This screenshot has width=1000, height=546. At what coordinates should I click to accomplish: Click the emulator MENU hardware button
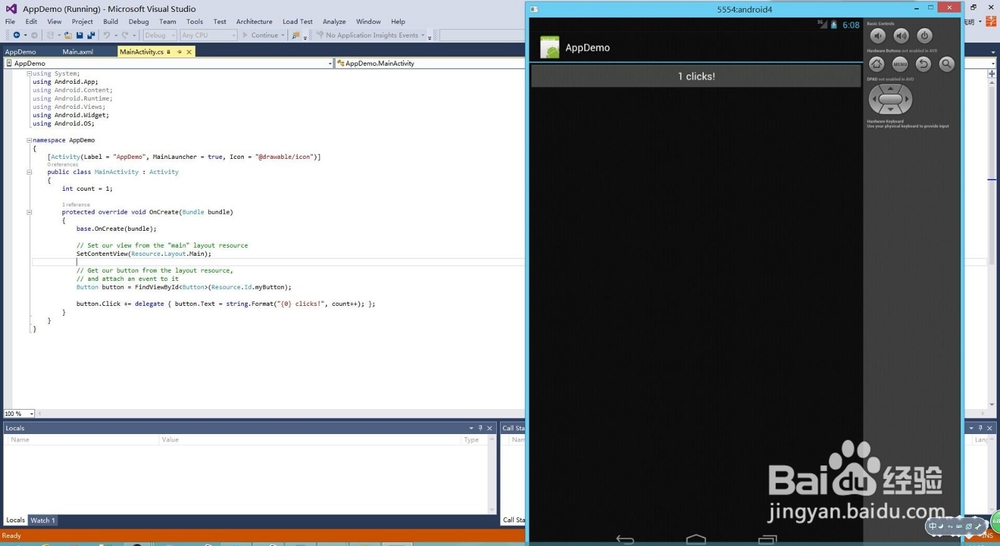[900, 64]
